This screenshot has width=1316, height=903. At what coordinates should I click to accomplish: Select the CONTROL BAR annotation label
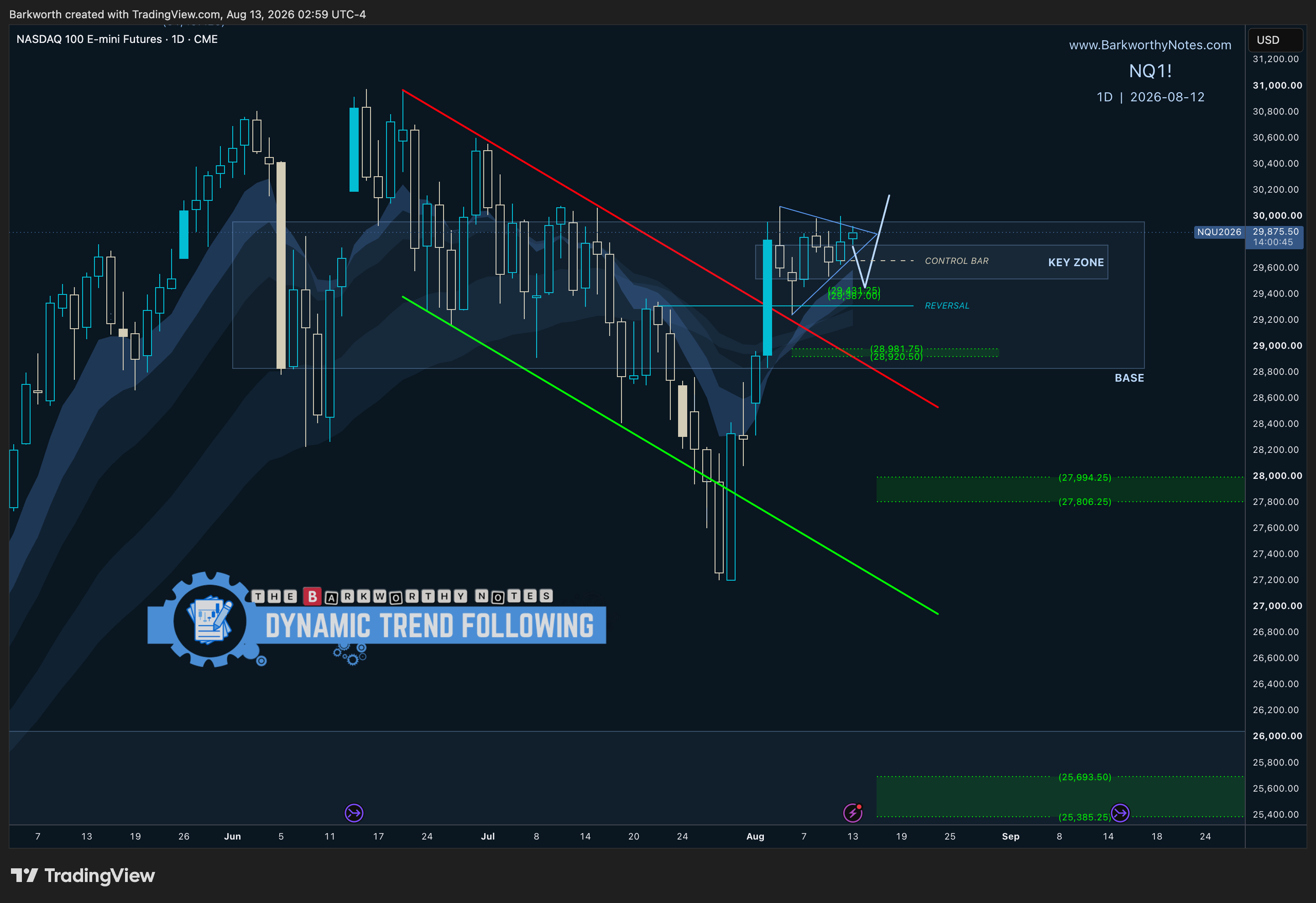click(x=956, y=261)
